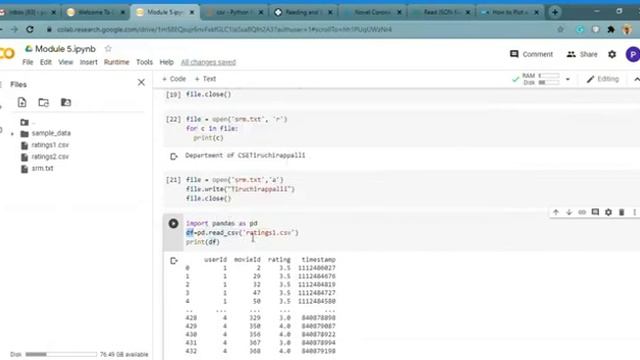Add a new Code cell
Screen dimensions: 640x360
174,79
